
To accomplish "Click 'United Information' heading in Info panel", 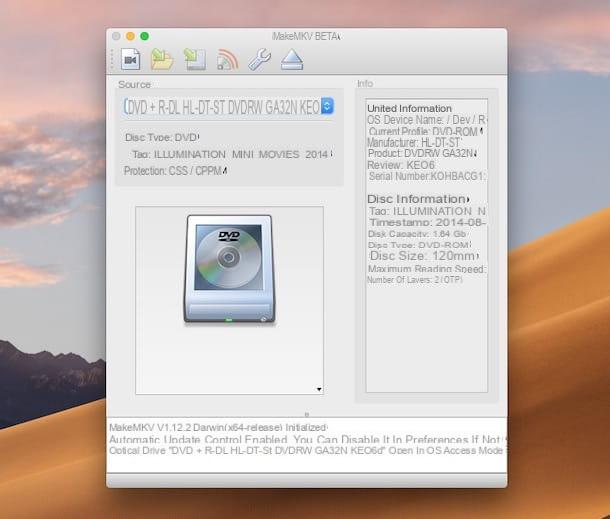I will pos(409,109).
